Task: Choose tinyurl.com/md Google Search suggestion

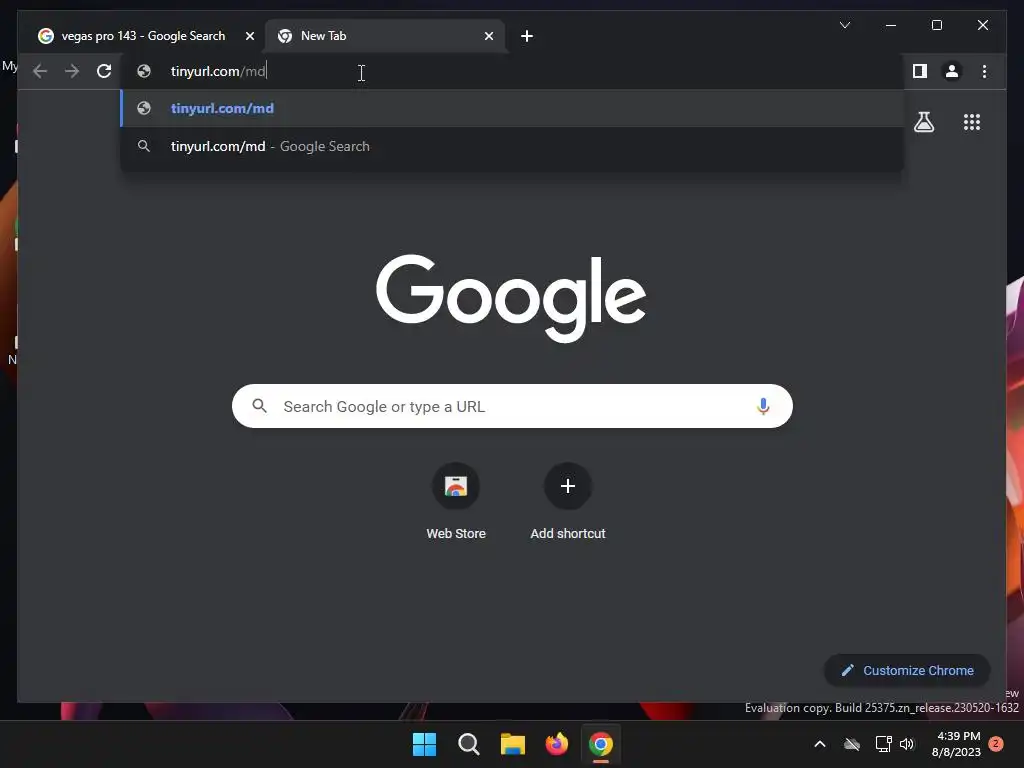Action: pyautogui.click(x=512, y=146)
